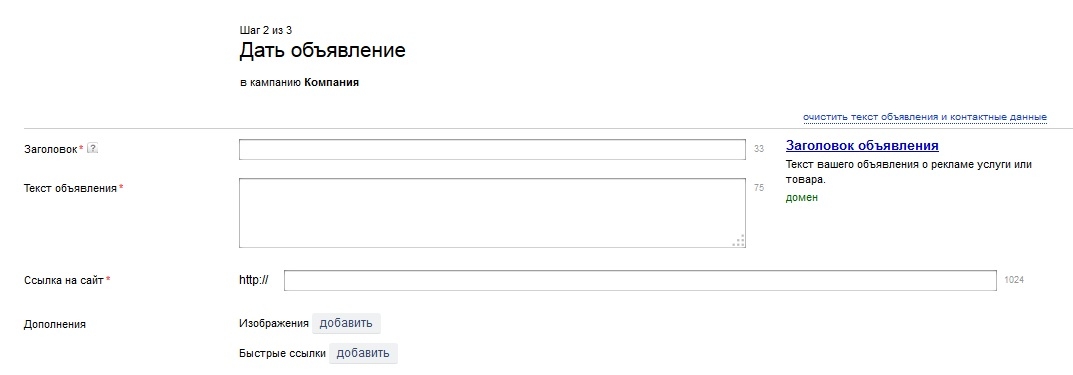Add quick links via Быстрые ссылки добавить
Screen dimensions: 1073x375
pos(363,353)
